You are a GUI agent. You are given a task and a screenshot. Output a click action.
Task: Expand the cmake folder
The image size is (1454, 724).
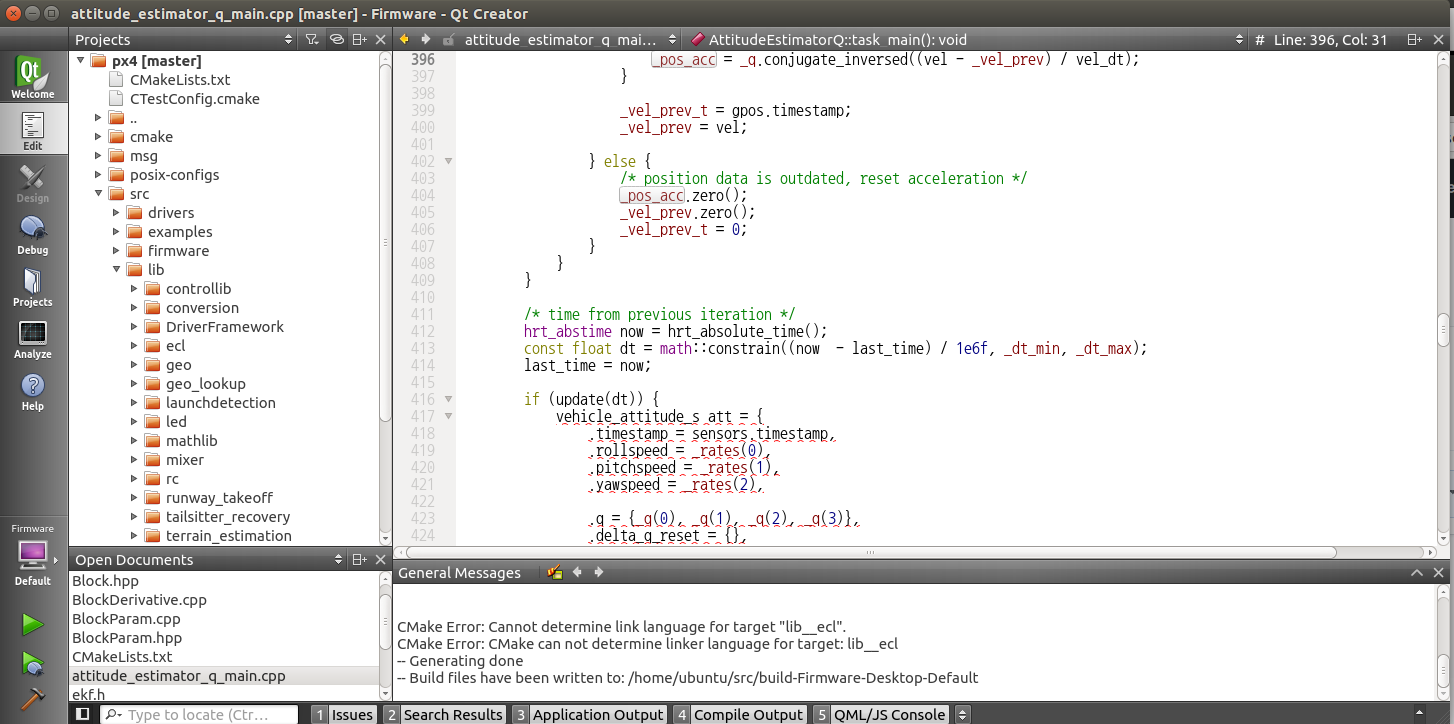click(98, 137)
